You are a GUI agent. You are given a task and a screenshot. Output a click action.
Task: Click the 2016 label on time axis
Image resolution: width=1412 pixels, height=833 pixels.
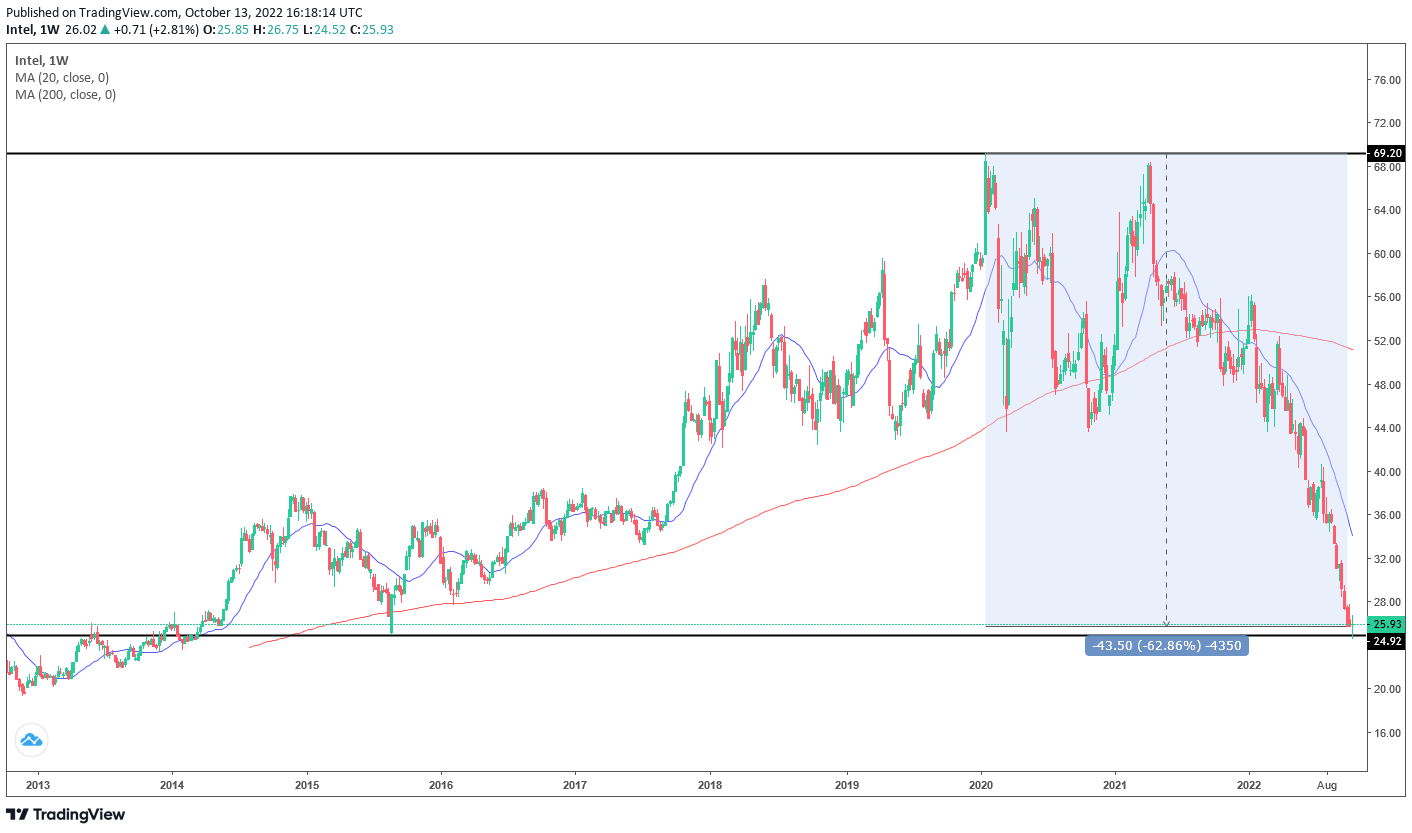[x=441, y=786]
